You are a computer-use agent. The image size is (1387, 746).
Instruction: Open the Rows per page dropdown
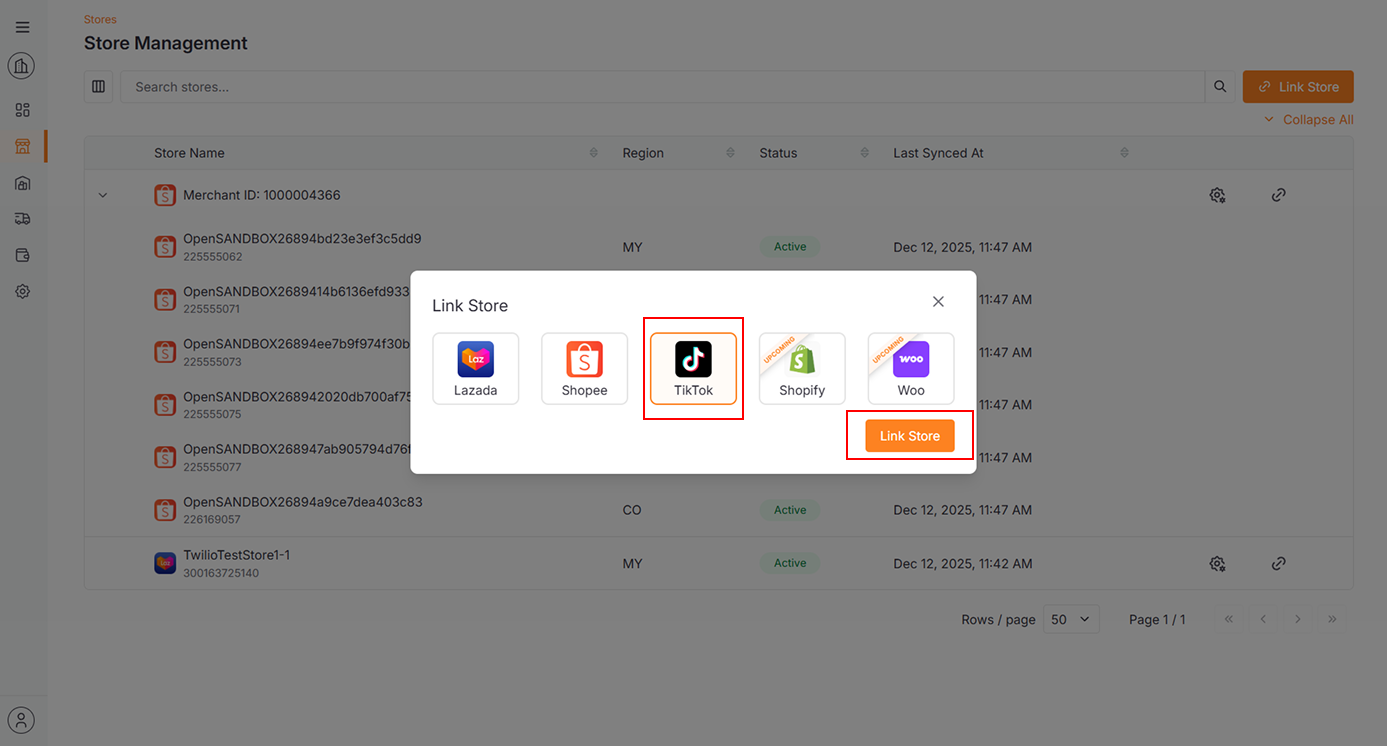[x=1071, y=620]
